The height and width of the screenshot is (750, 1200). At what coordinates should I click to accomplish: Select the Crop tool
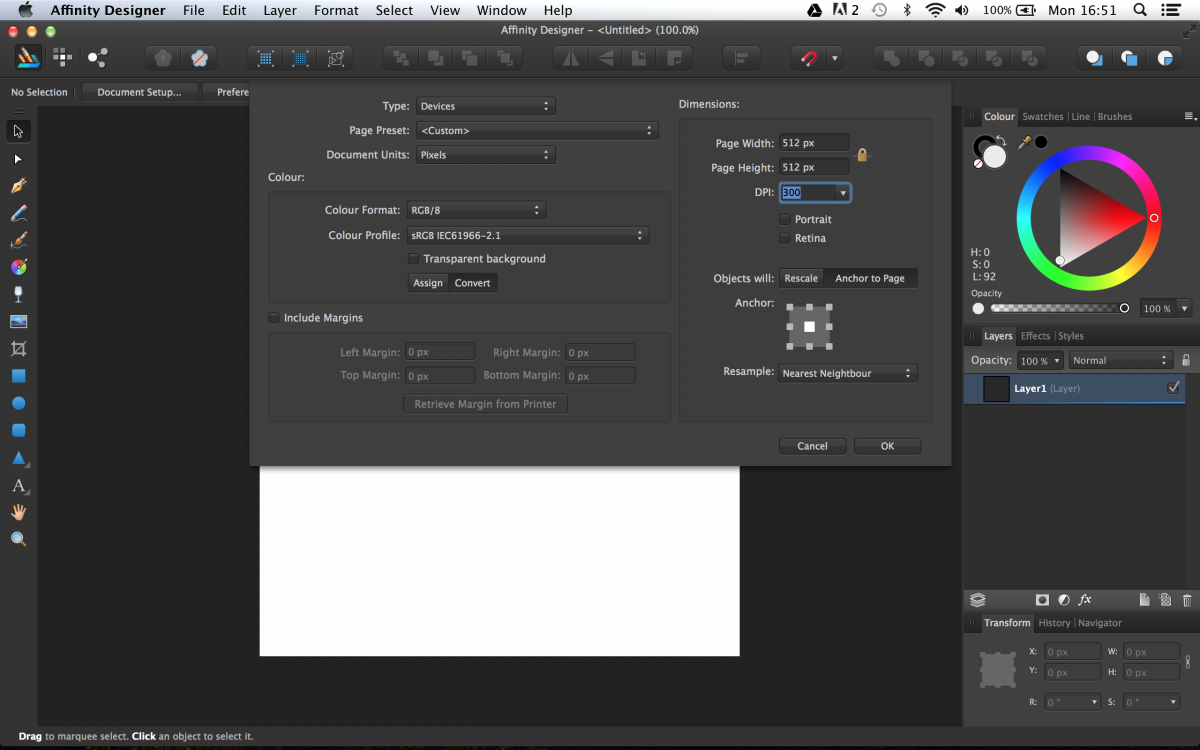click(x=18, y=349)
